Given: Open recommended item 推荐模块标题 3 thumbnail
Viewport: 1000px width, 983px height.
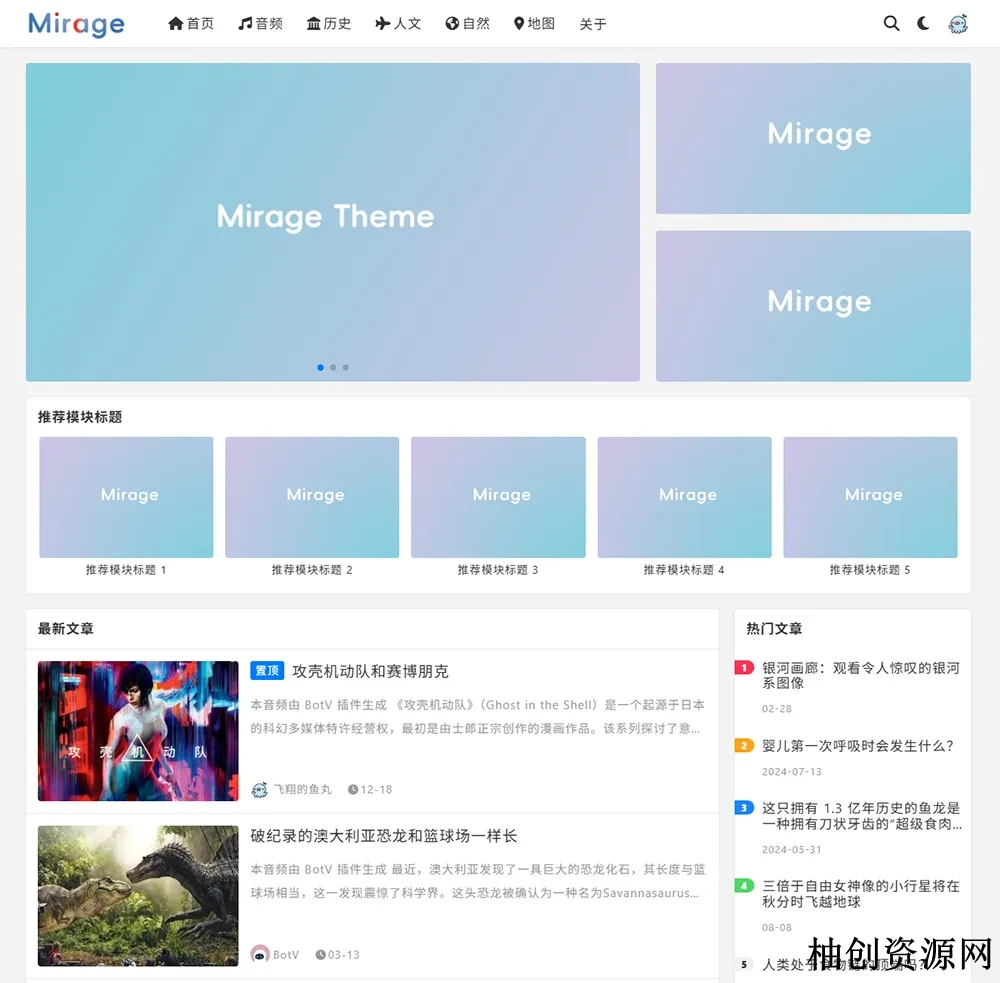Looking at the screenshot, I should [x=498, y=497].
